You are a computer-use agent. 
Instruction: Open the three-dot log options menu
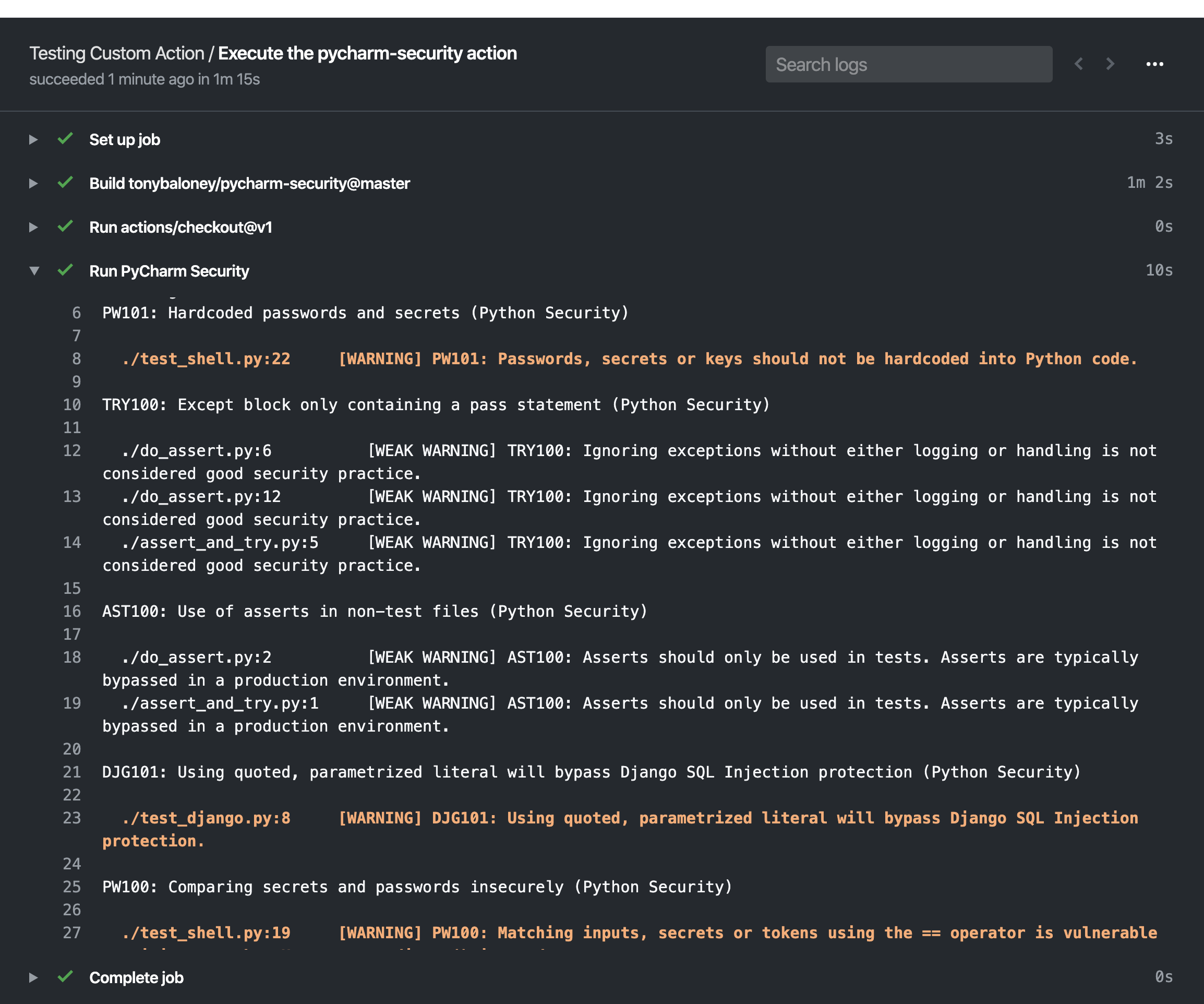pyautogui.click(x=1154, y=64)
